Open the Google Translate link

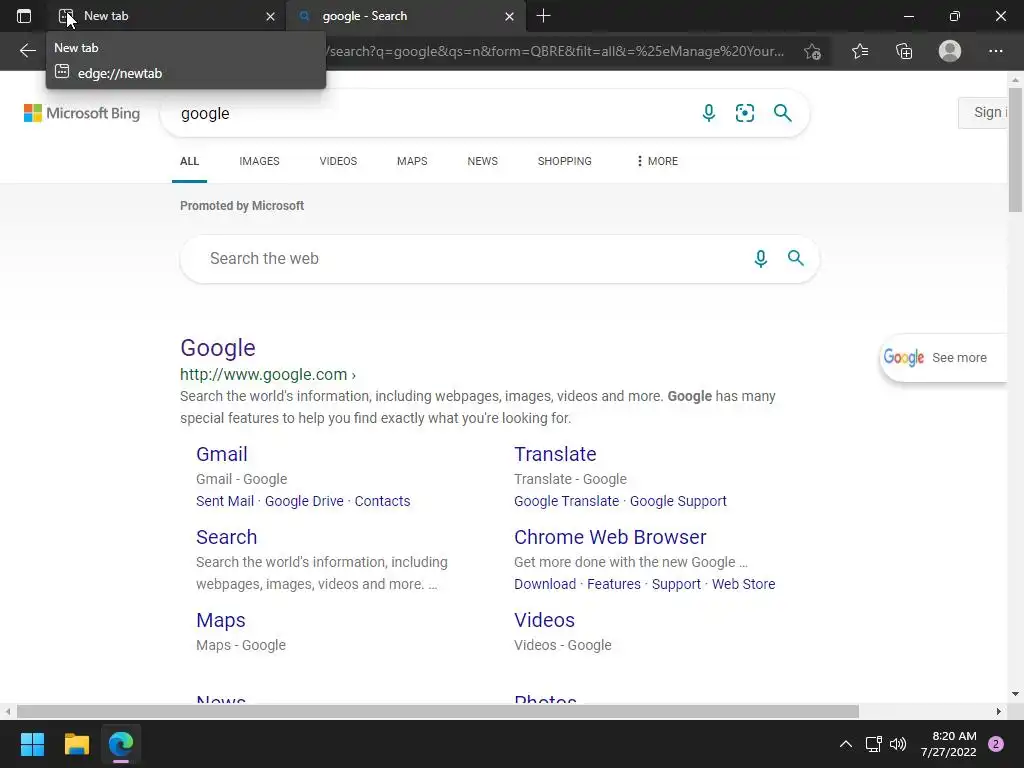[x=566, y=501]
